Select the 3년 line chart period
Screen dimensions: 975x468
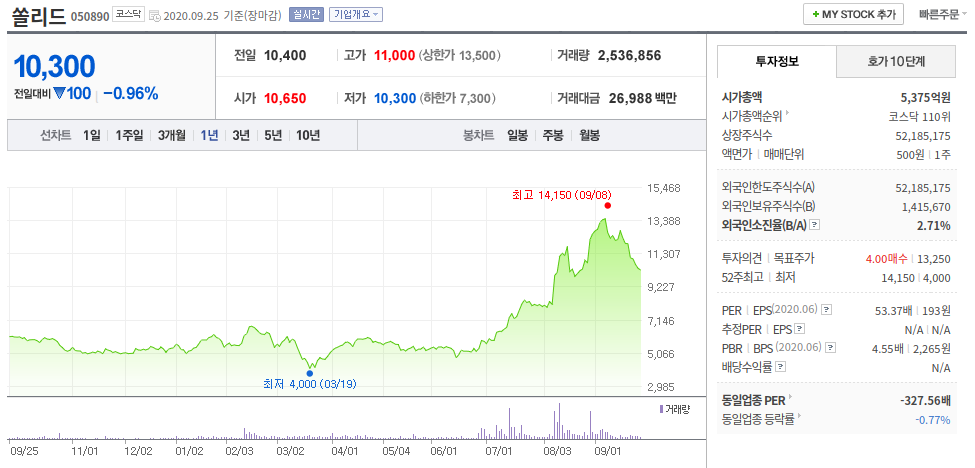(x=241, y=135)
